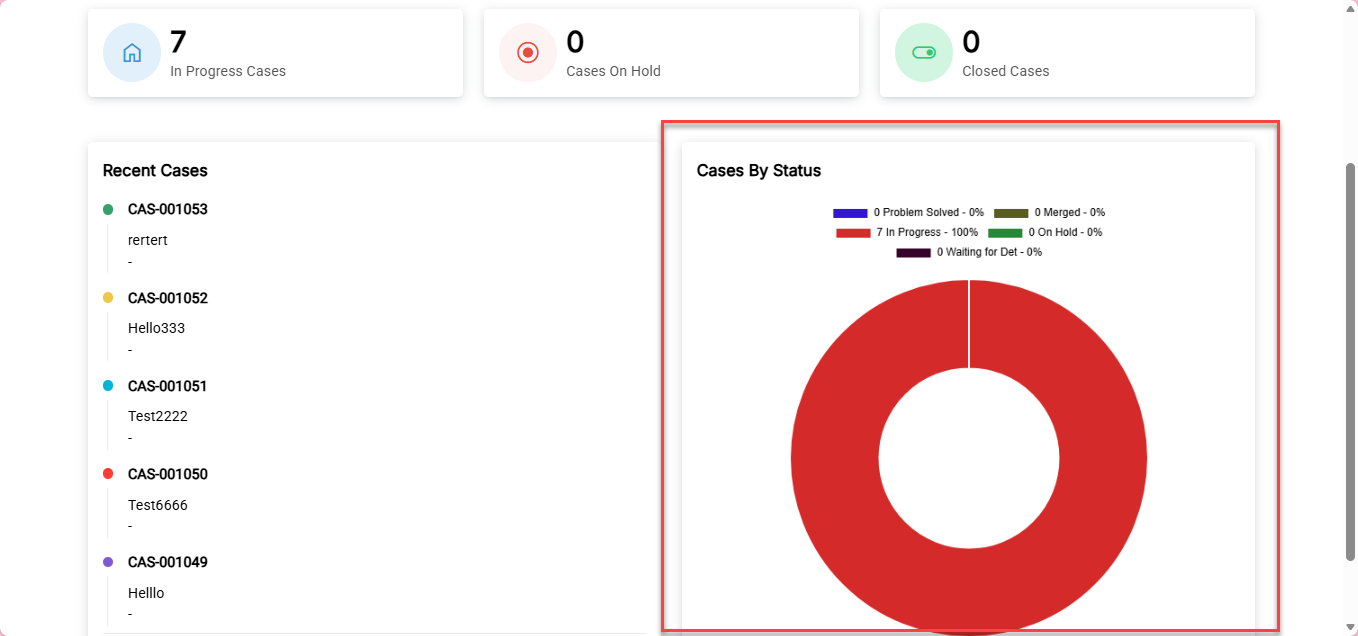
Task: Click the green dot beside CAS-001053
Action: pyautogui.click(x=108, y=209)
